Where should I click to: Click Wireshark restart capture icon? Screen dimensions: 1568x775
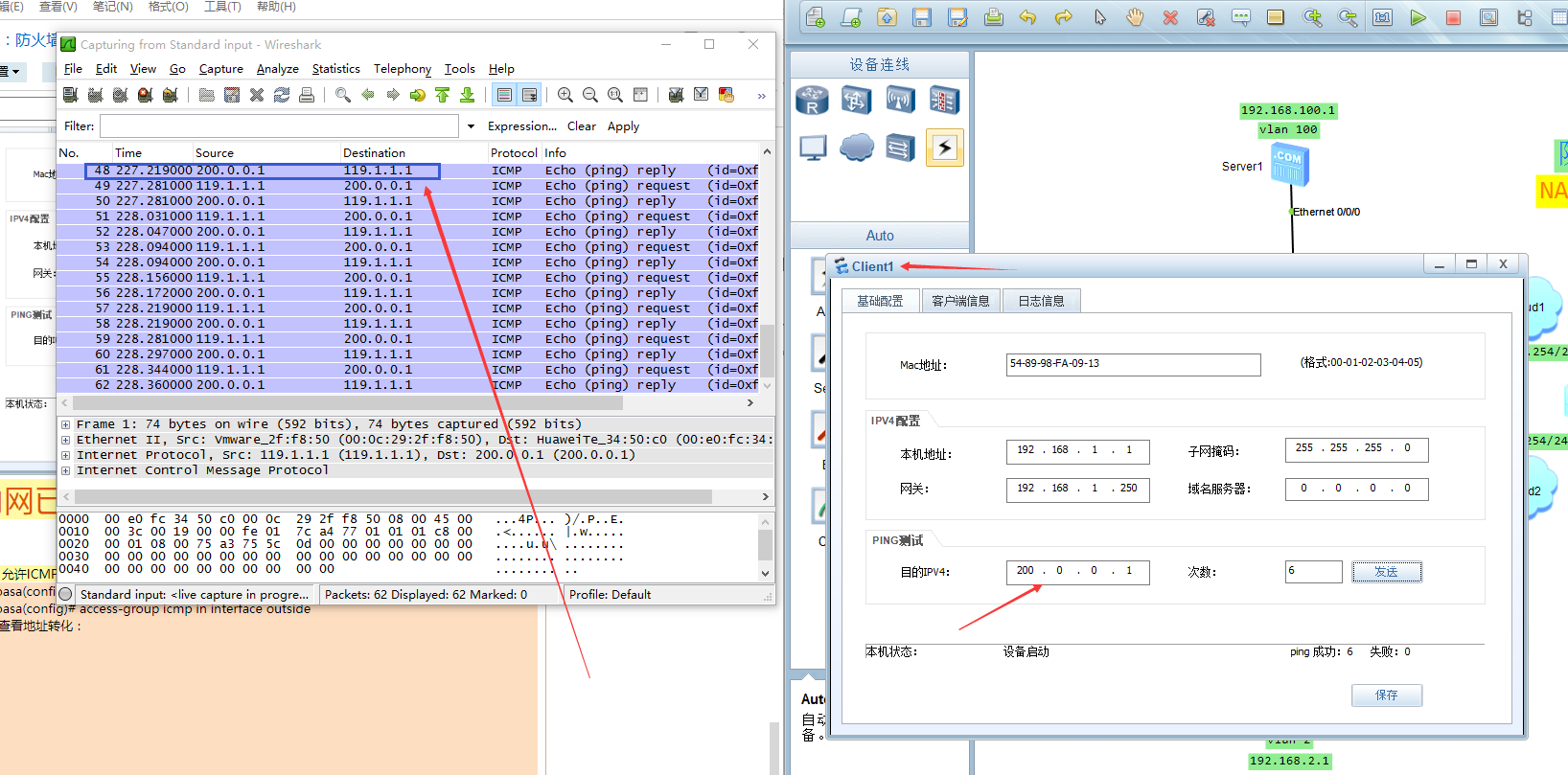(170, 95)
